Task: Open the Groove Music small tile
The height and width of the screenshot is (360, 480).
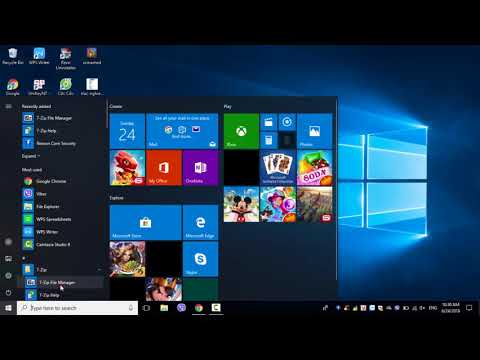Action: [287, 122]
